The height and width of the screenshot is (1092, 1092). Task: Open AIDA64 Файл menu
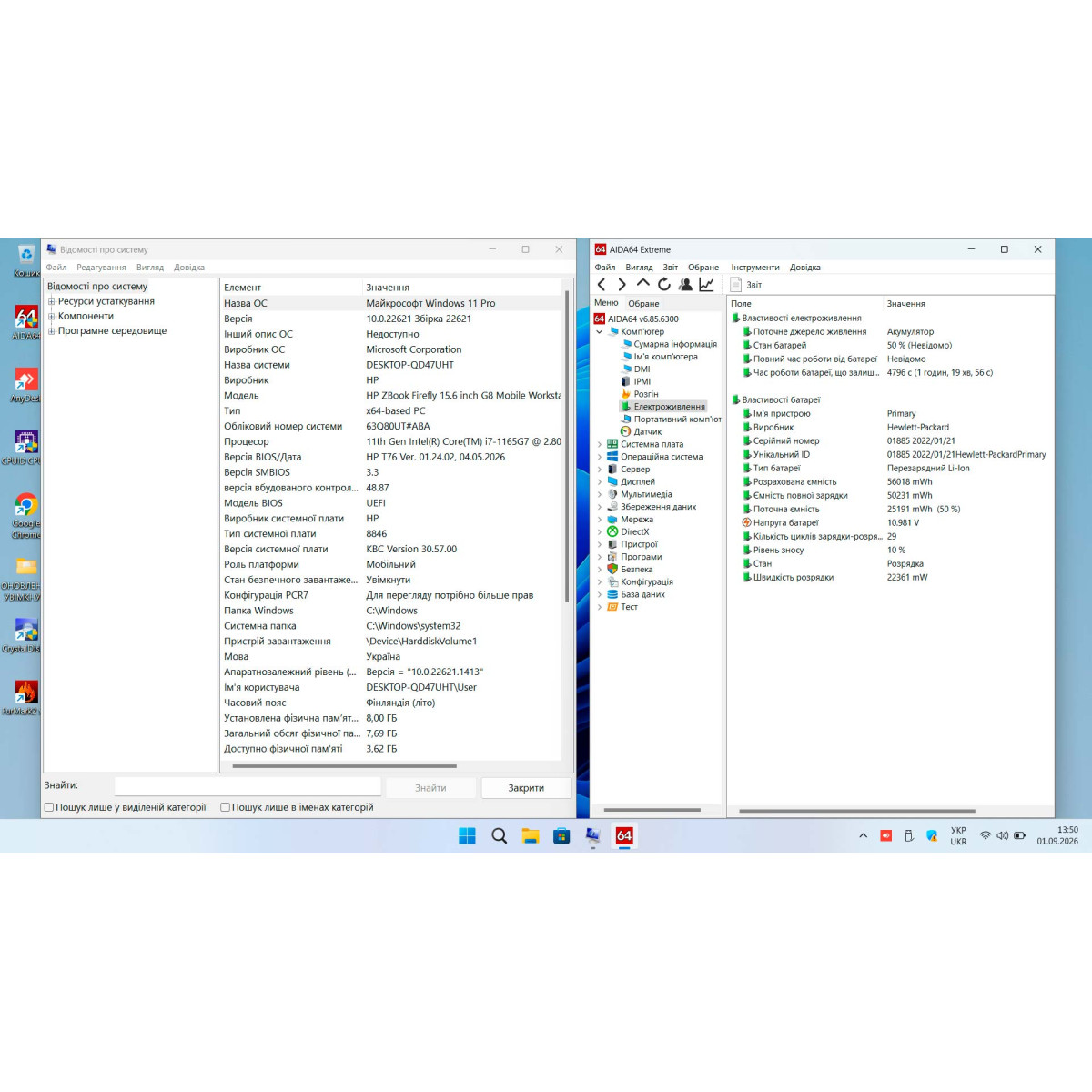(x=605, y=268)
